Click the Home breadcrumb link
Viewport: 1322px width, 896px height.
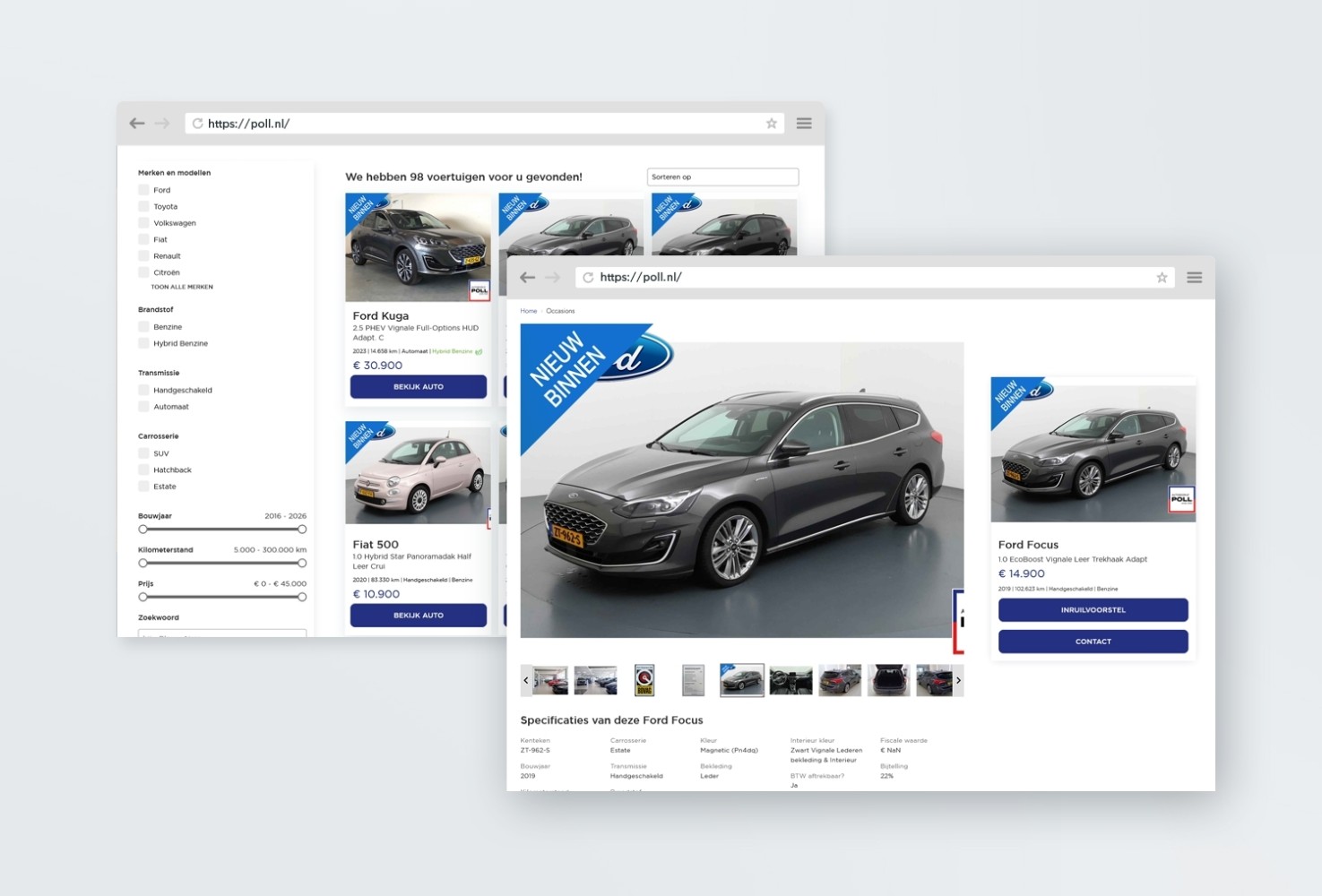(529, 311)
